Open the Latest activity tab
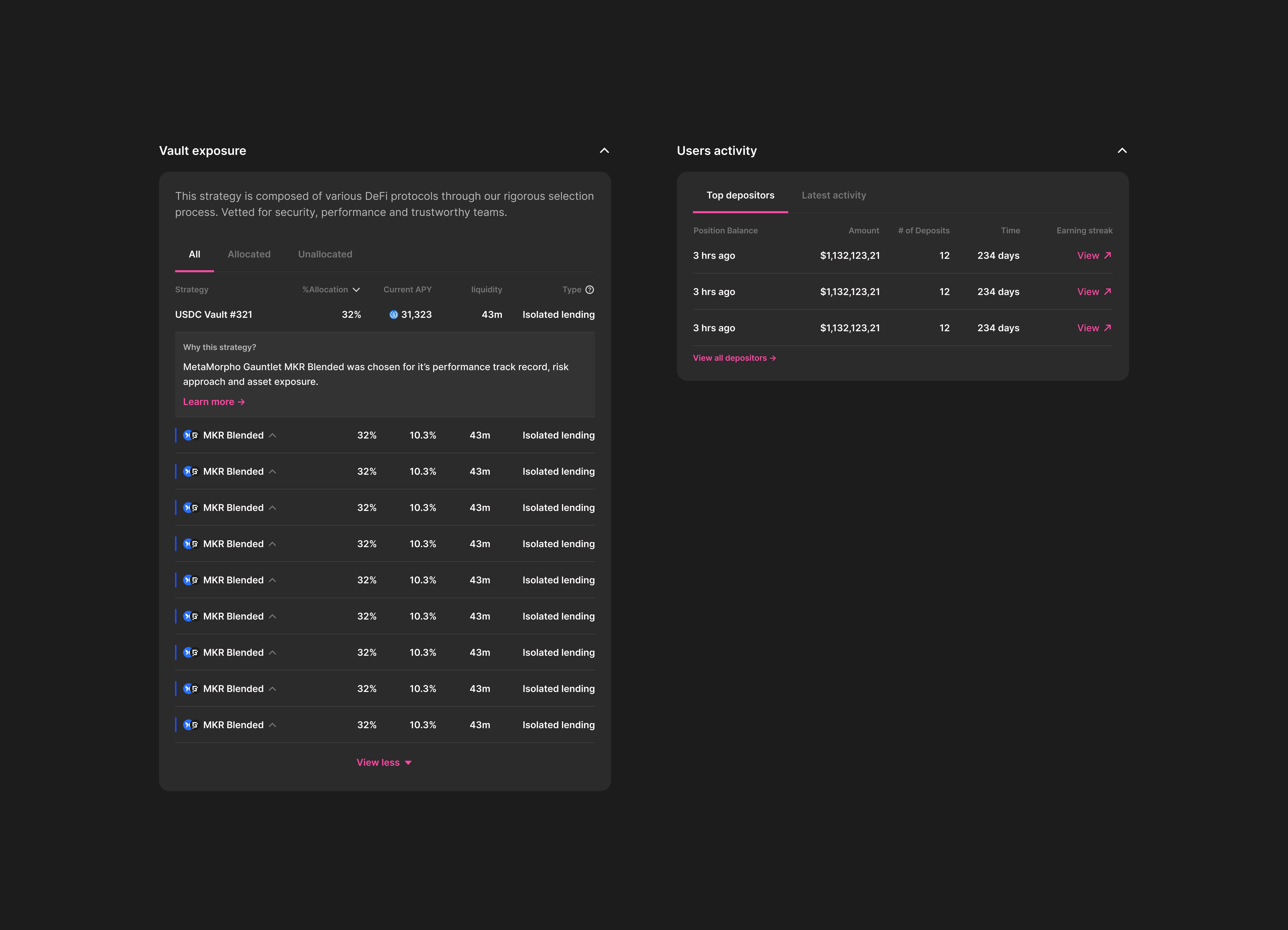This screenshot has width=1288, height=930. 833,195
